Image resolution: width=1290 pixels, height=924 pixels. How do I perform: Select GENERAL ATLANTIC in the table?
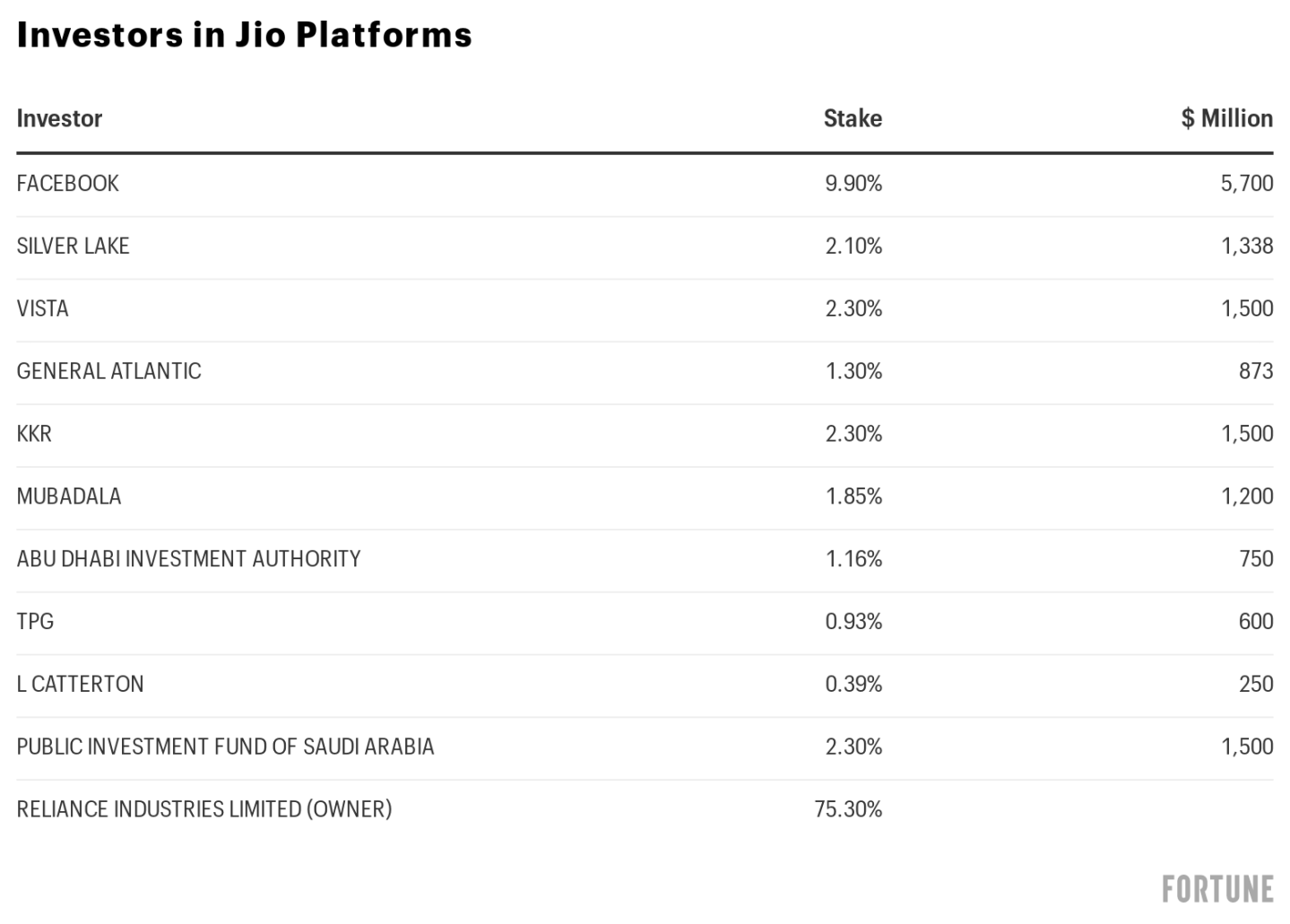[x=108, y=371]
